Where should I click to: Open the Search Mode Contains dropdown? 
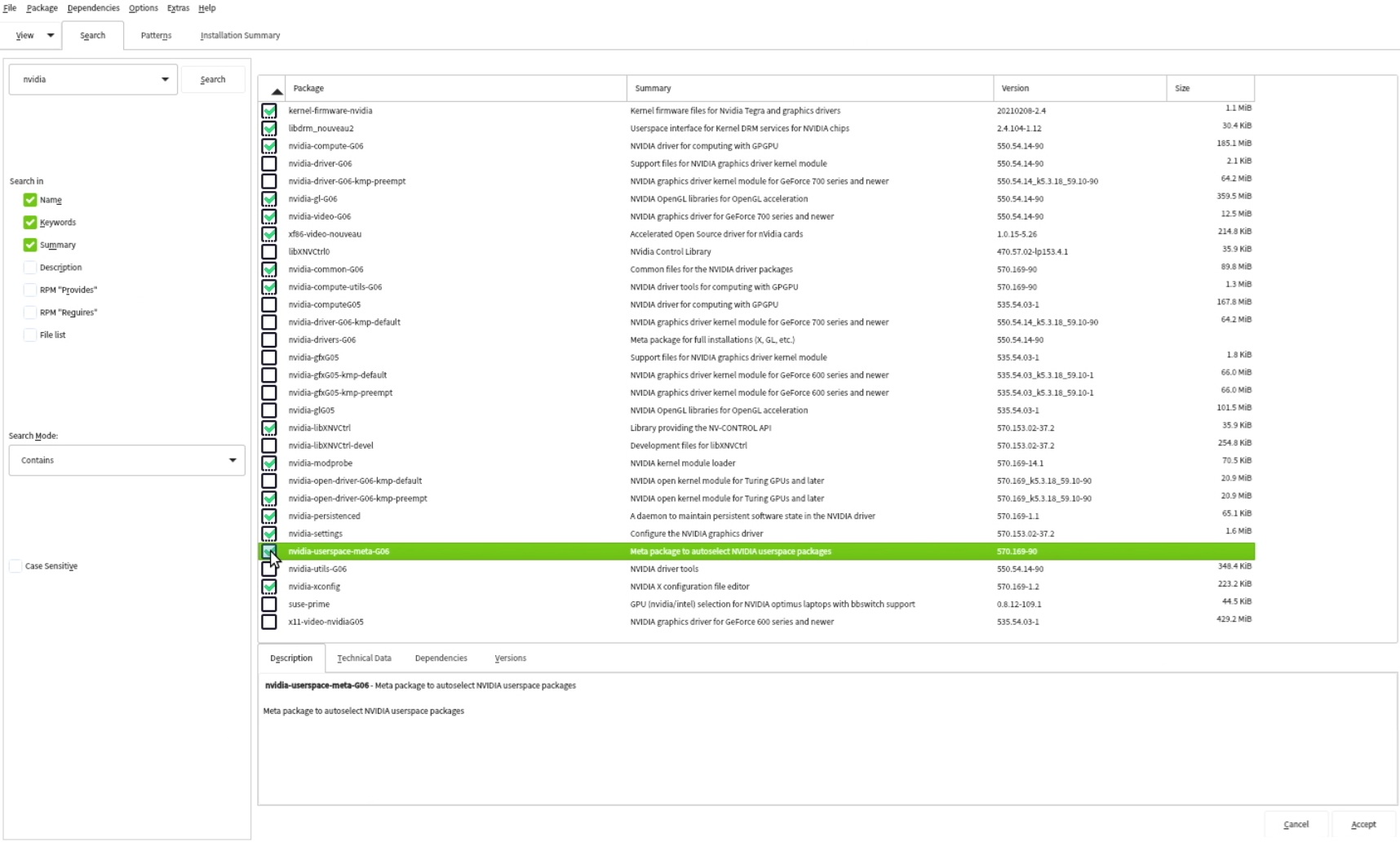point(126,461)
